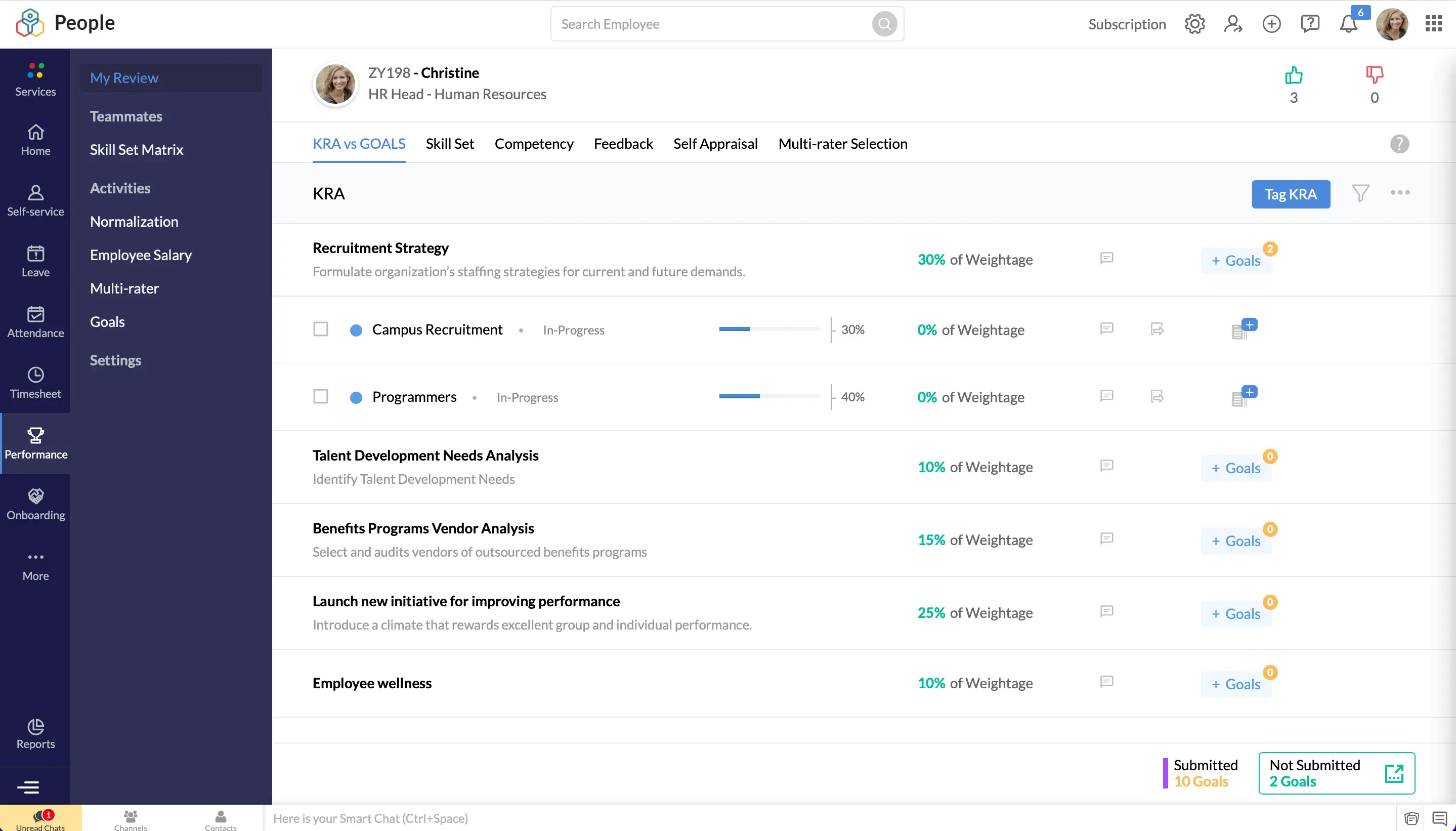Check the Campus Recruitment checkbox
The width and height of the screenshot is (1456, 831).
pyautogui.click(x=321, y=329)
